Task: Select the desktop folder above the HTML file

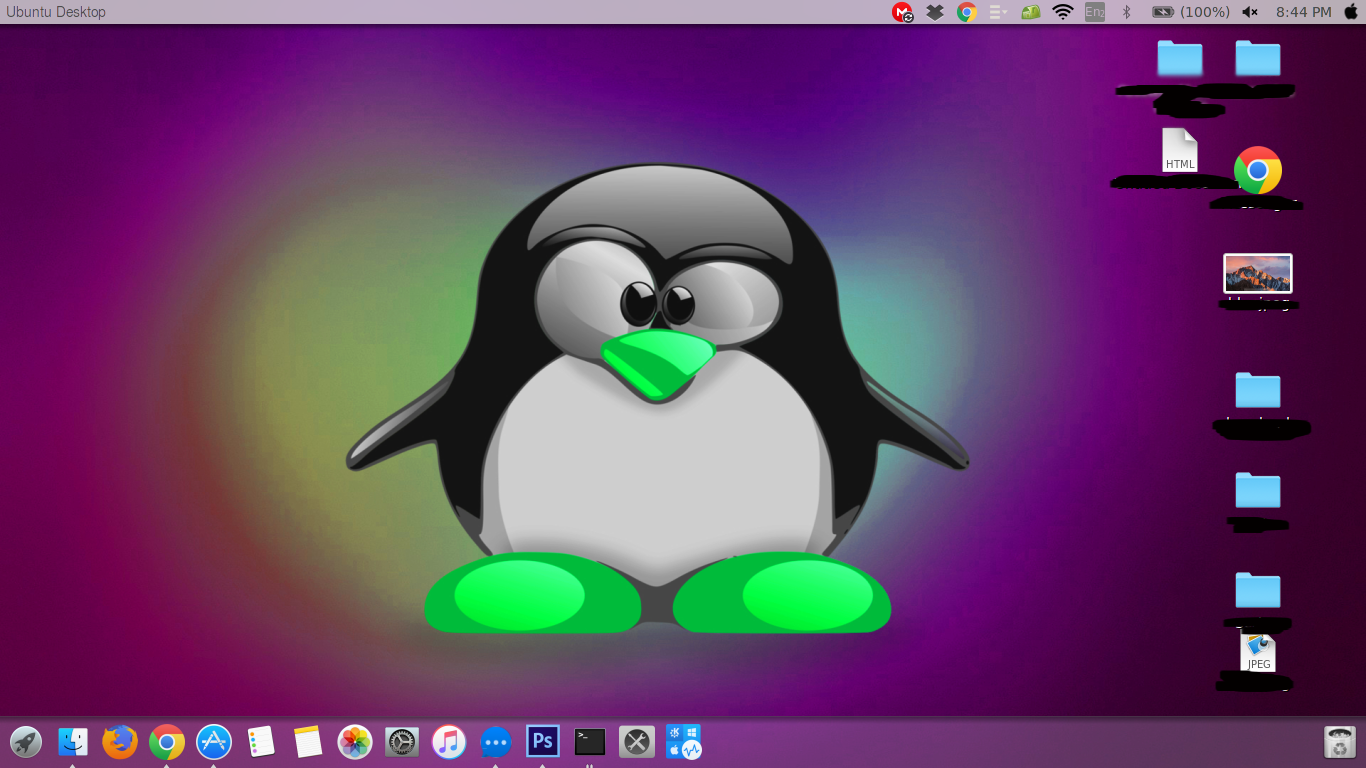Action: [1180, 58]
